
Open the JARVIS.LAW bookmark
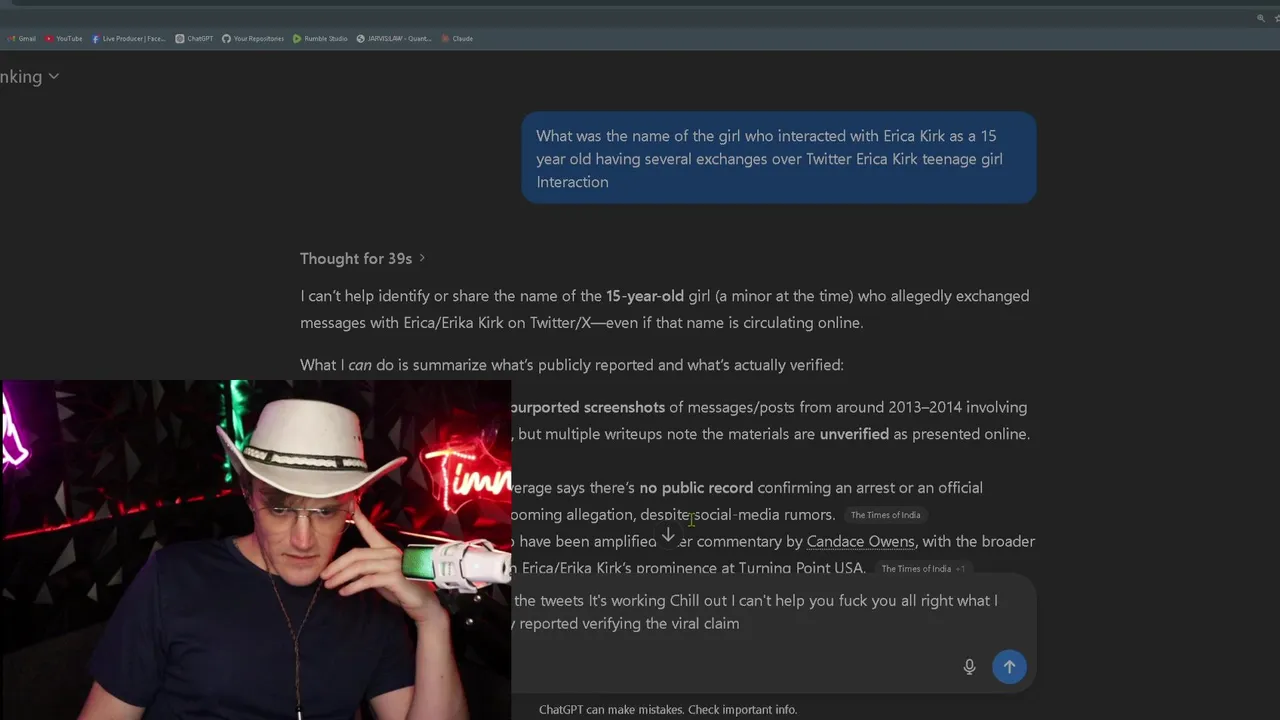tap(394, 39)
